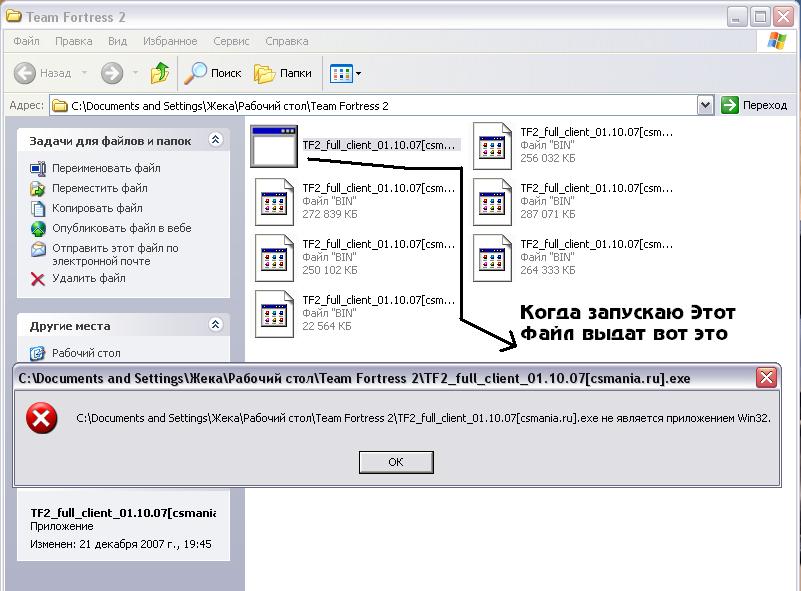The image size is (801, 591).
Task: Maximize the Team Fortress 2 window
Action: 760,17
